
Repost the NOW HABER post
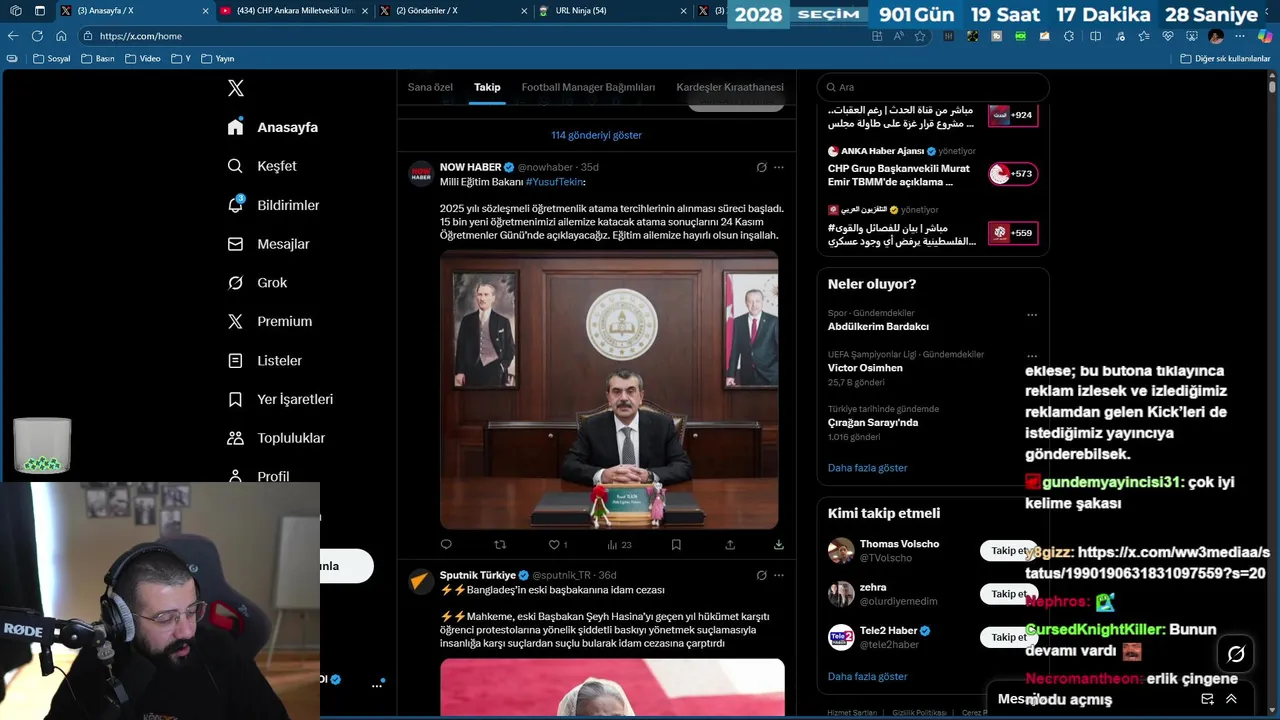[x=500, y=545]
